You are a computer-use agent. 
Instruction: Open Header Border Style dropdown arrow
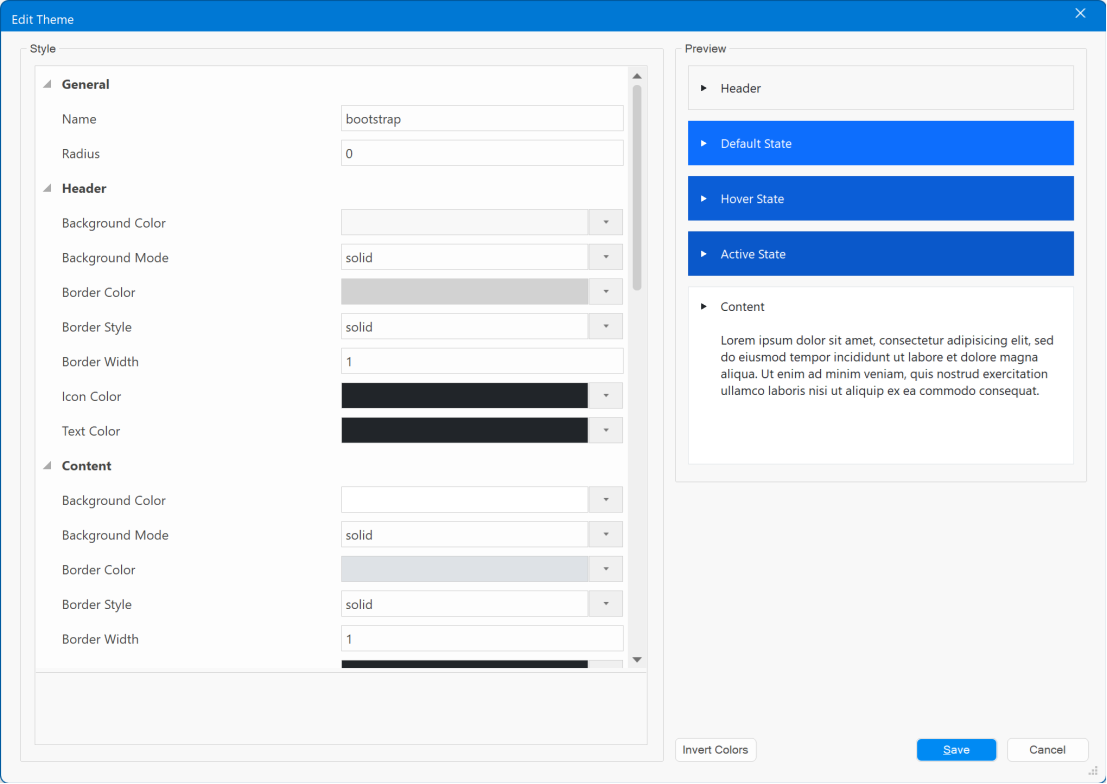(x=606, y=326)
